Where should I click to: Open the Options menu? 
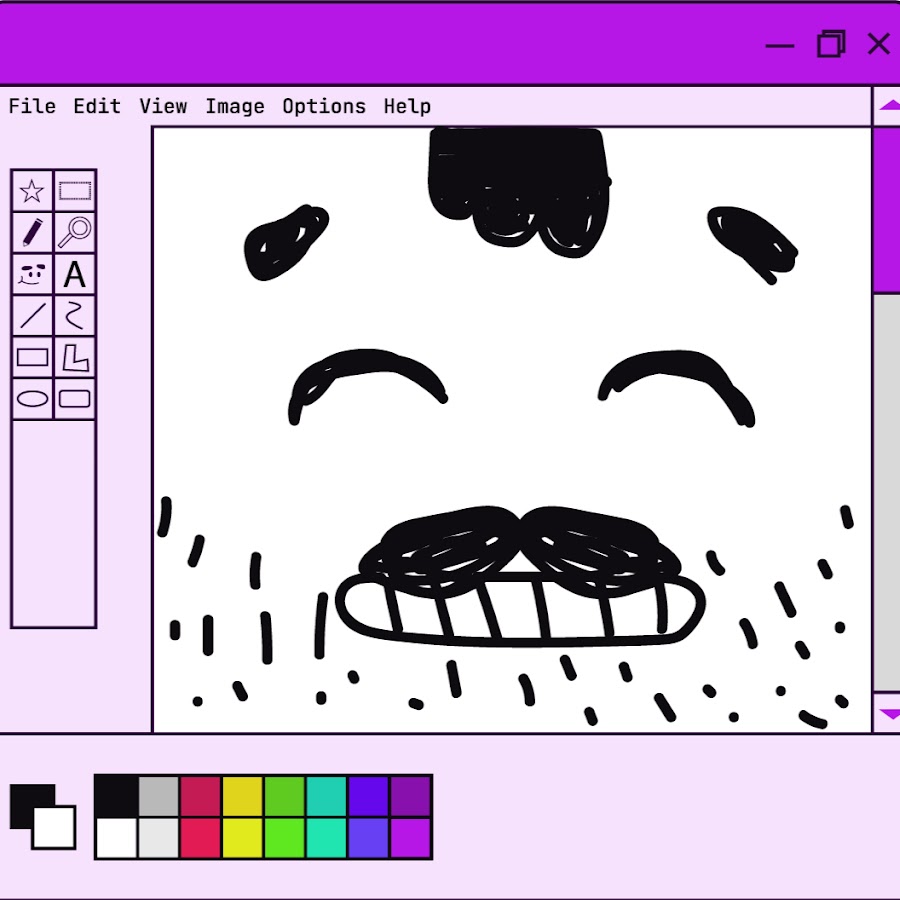[x=324, y=106]
